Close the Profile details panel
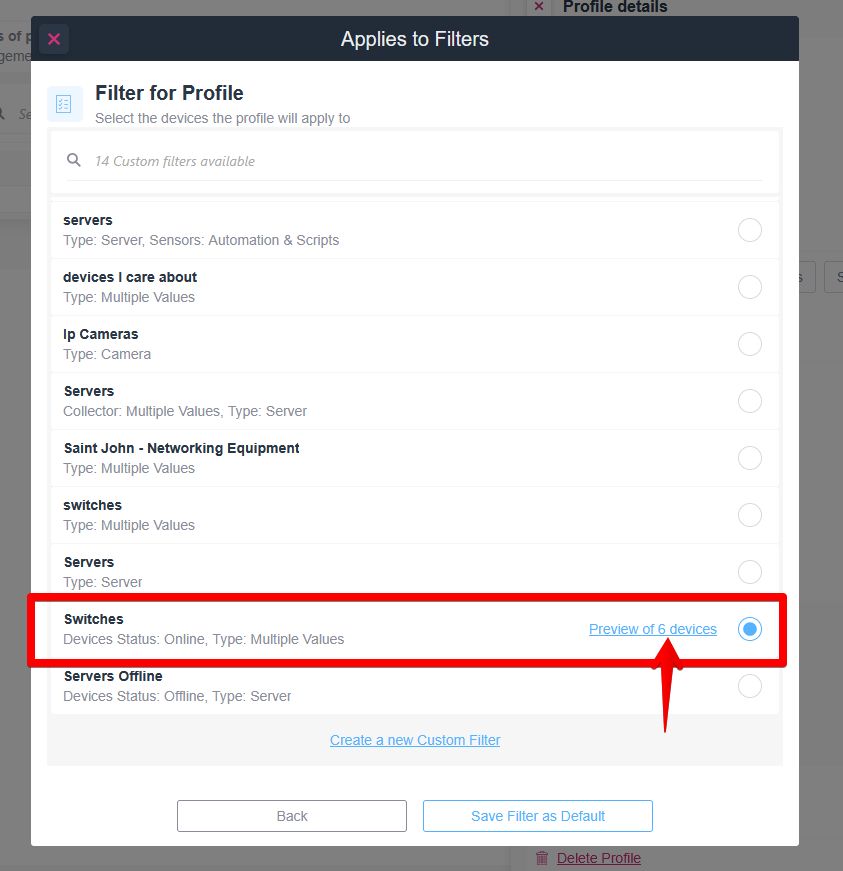The image size is (843, 871). pos(539,6)
